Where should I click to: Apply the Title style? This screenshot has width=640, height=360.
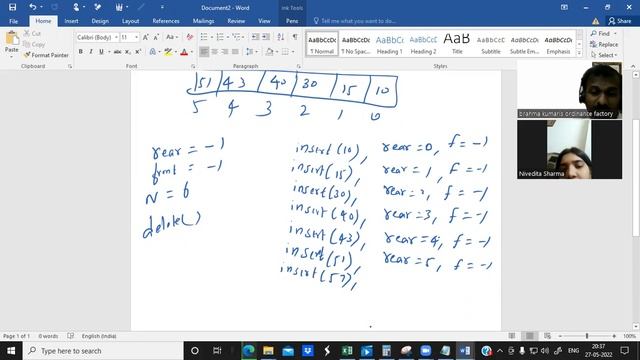click(x=457, y=44)
